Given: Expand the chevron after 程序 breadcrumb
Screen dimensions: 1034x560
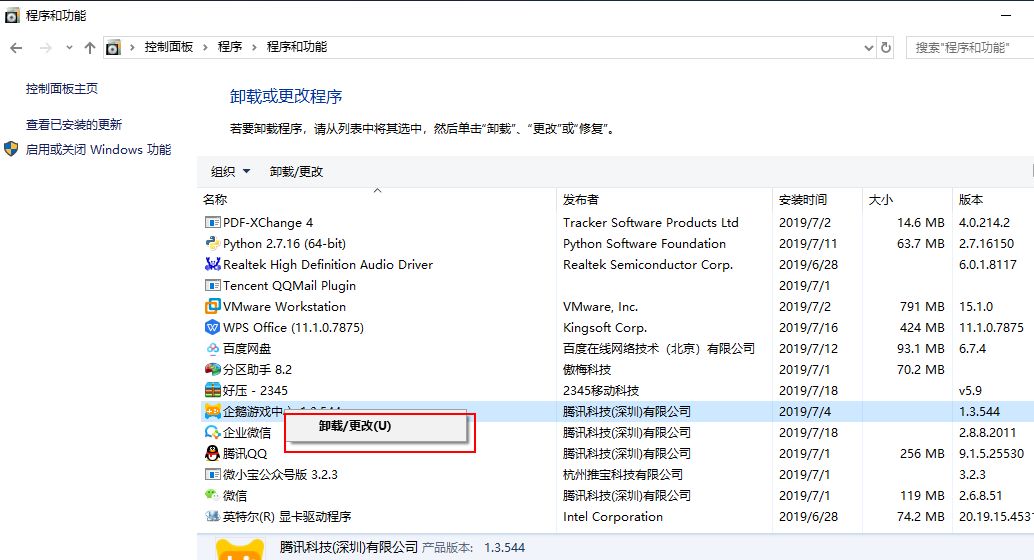Looking at the screenshot, I should (x=254, y=47).
